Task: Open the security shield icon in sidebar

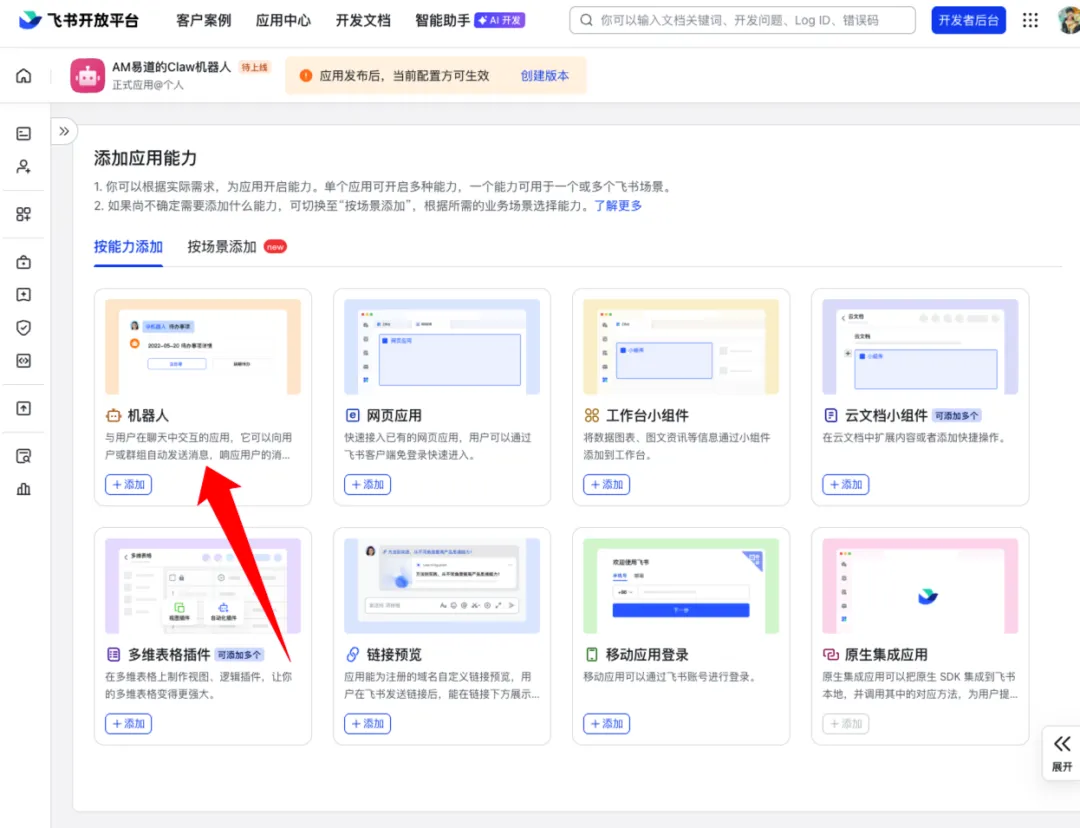Action: click(24, 327)
